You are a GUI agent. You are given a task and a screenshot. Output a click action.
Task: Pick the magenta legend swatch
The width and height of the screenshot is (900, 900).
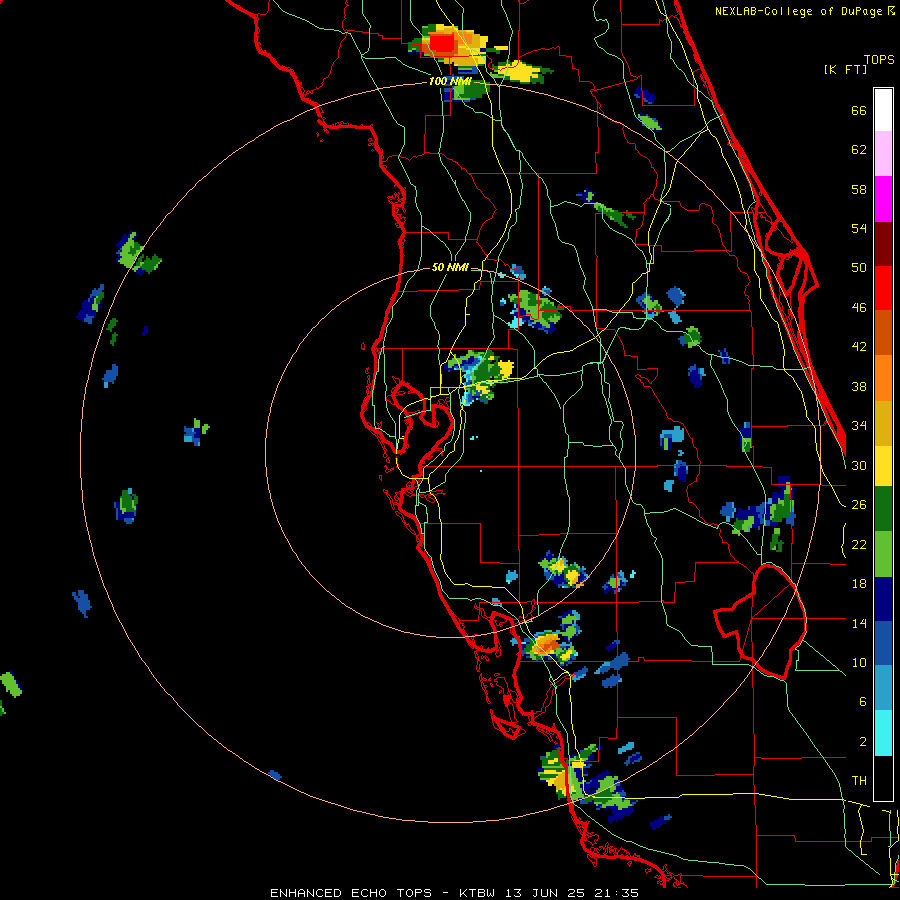tap(883, 199)
